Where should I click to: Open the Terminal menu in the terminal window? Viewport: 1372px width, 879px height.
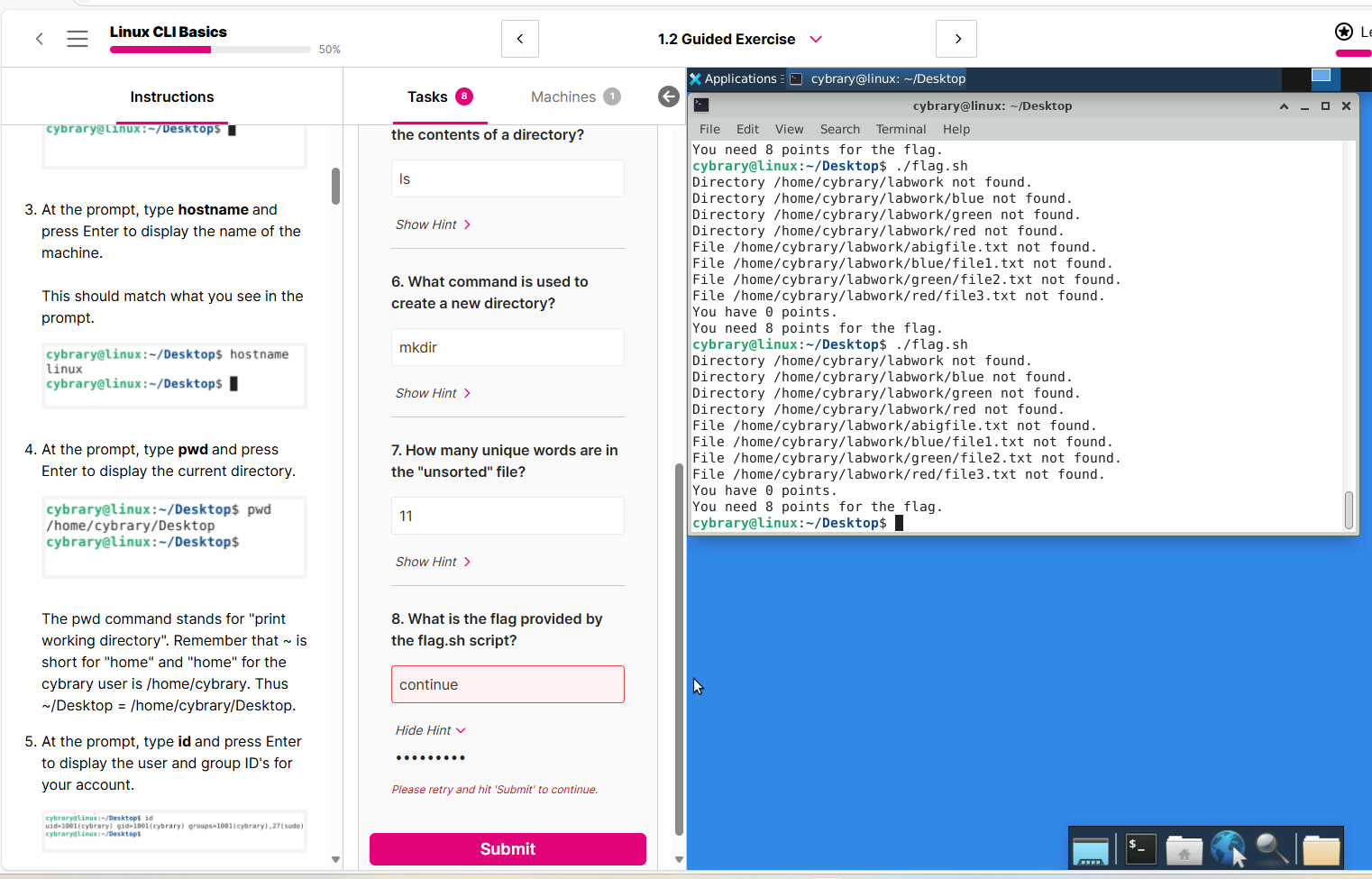coord(900,129)
